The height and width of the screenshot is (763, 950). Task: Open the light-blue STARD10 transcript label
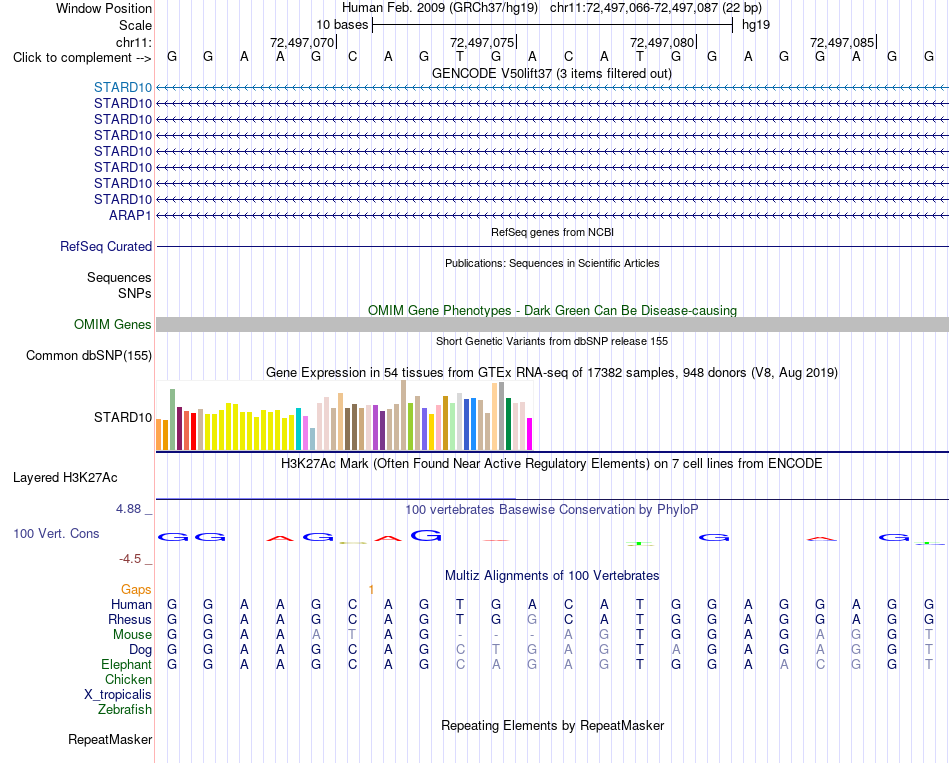pyautogui.click(x=123, y=87)
